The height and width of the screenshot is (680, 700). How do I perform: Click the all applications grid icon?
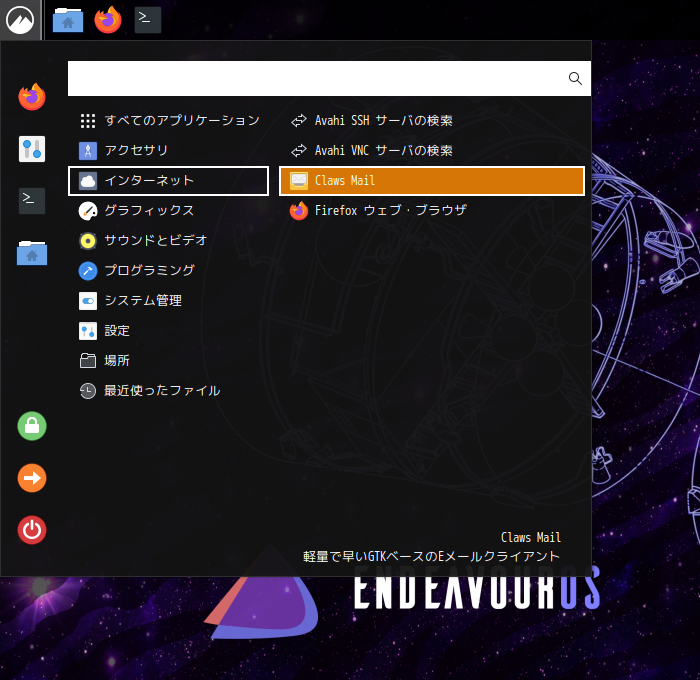click(x=88, y=121)
